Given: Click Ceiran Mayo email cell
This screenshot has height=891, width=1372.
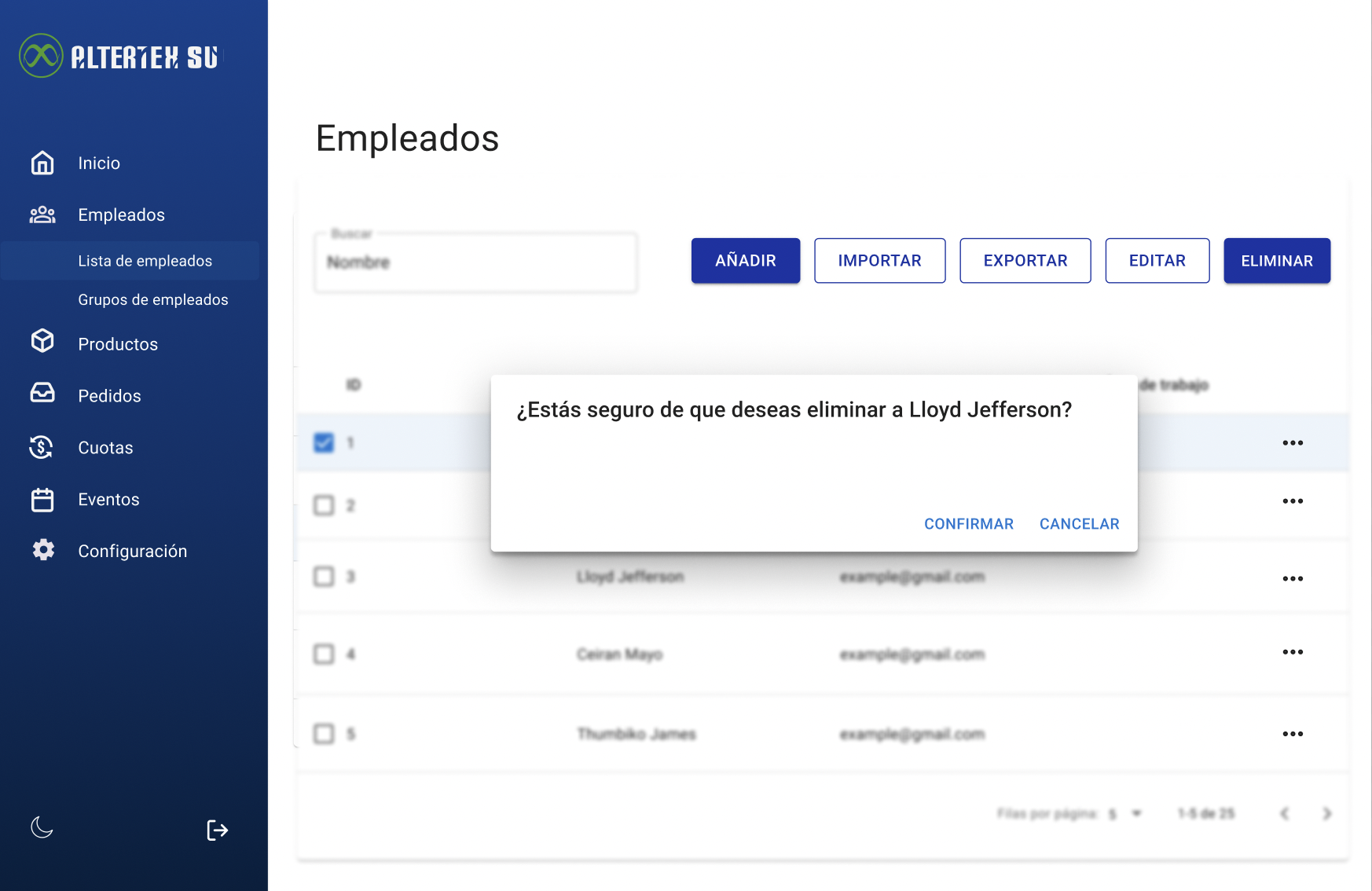Looking at the screenshot, I should 912,654.
